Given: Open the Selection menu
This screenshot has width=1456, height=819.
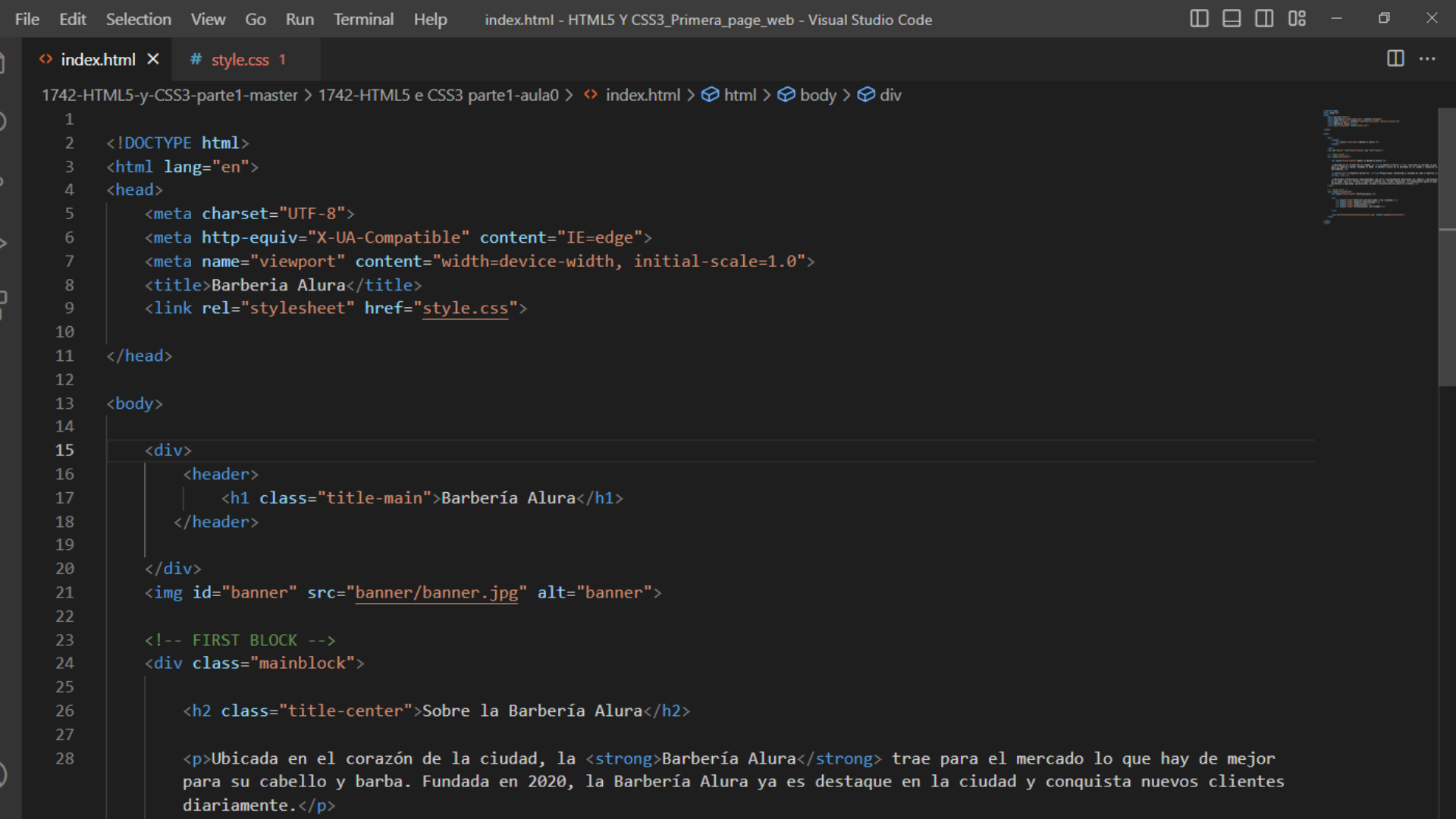Looking at the screenshot, I should (139, 20).
